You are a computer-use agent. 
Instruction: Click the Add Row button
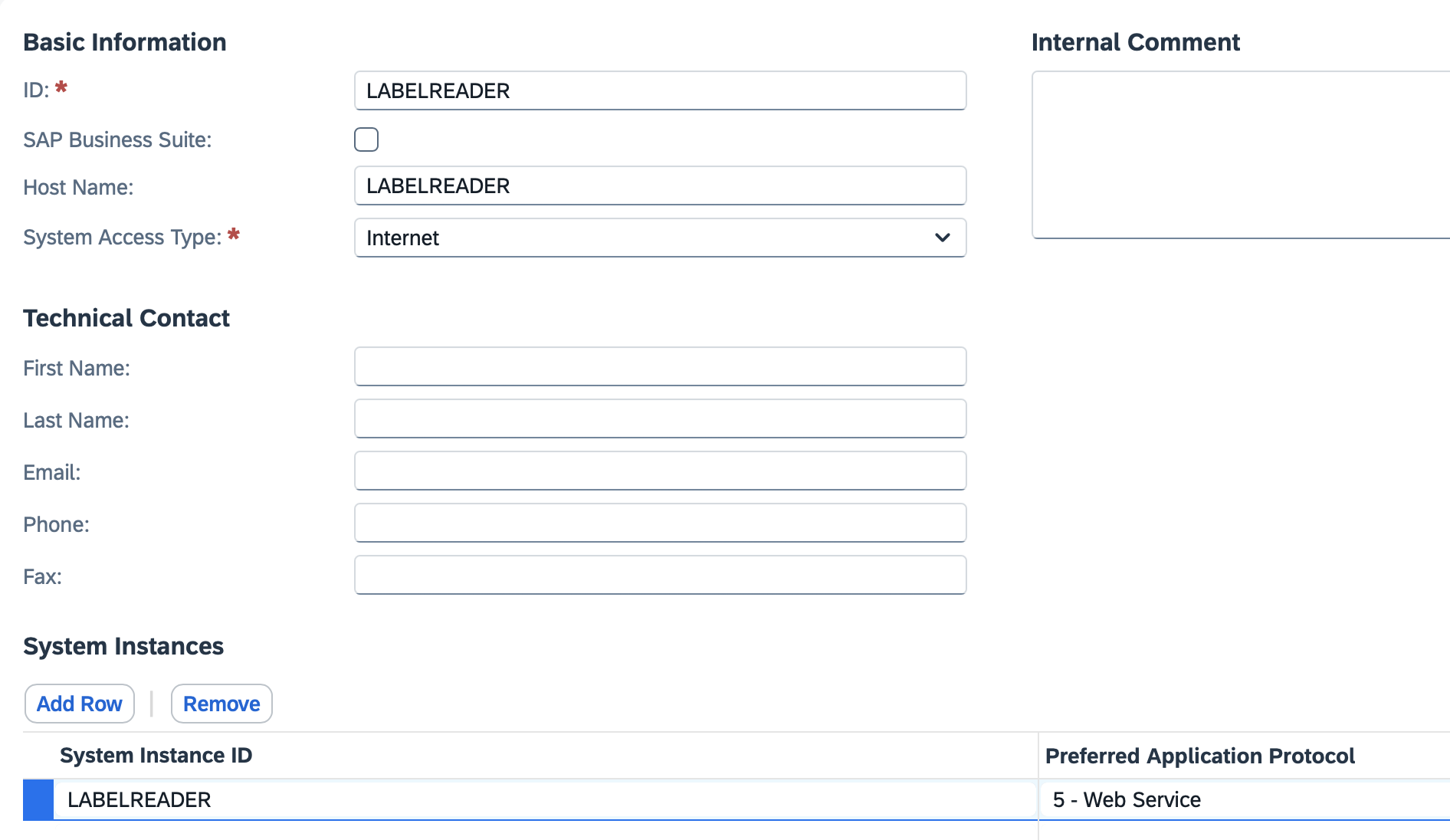pos(79,703)
